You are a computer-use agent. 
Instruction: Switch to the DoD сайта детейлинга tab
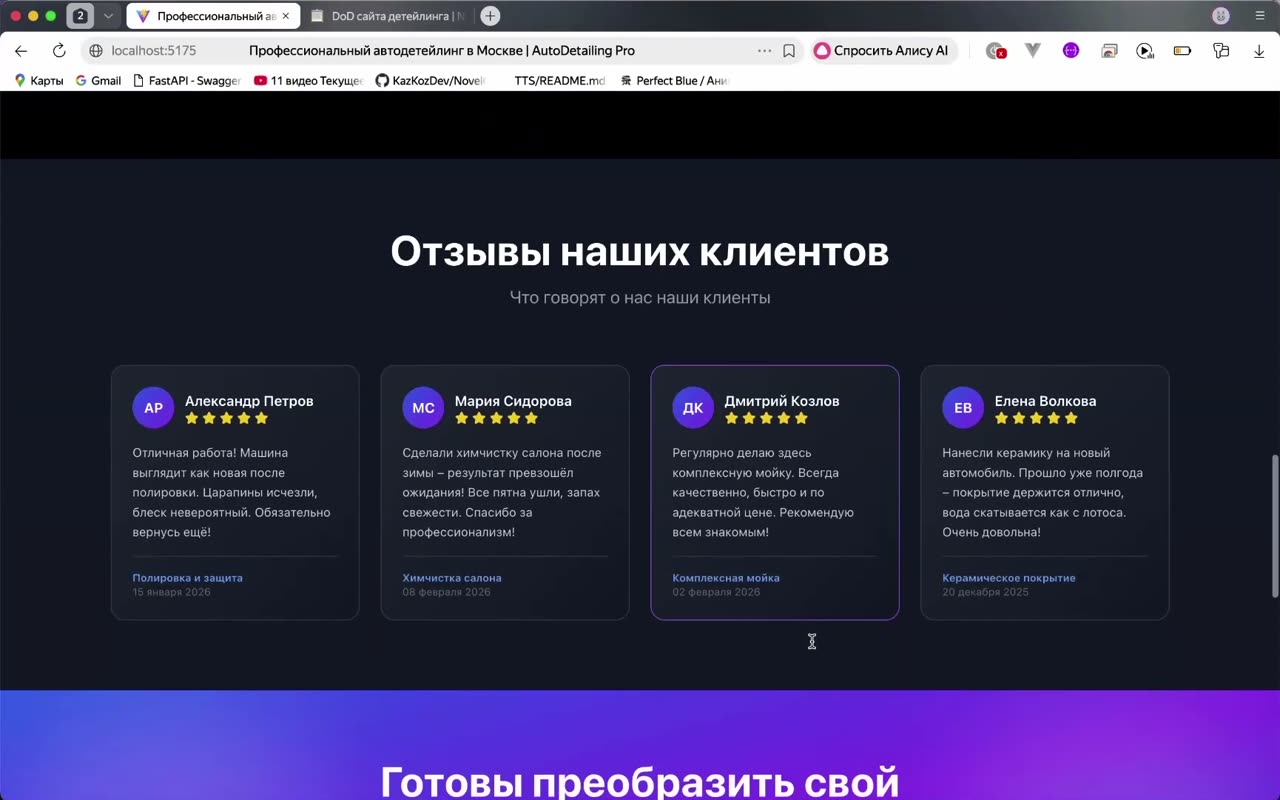(x=388, y=16)
